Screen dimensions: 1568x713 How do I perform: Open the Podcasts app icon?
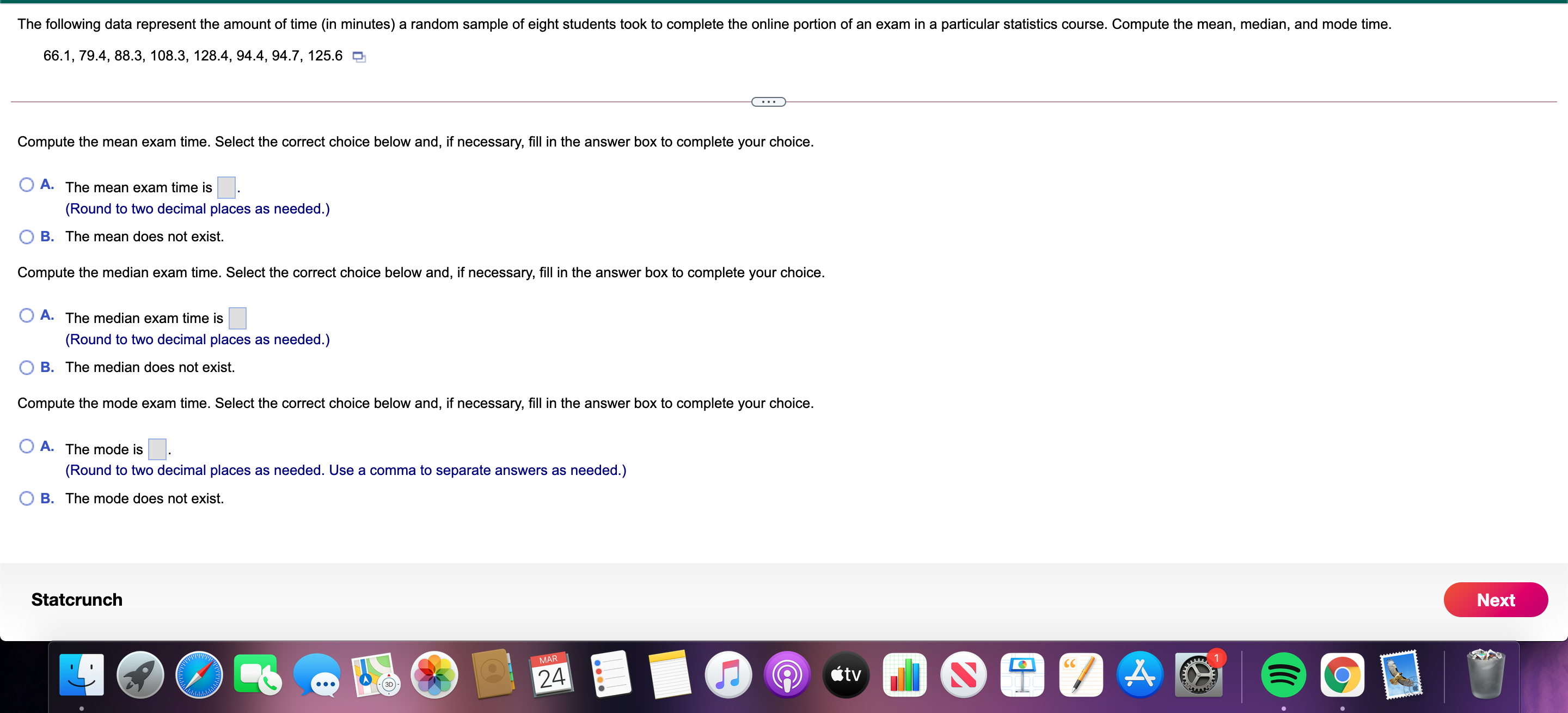coord(787,675)
